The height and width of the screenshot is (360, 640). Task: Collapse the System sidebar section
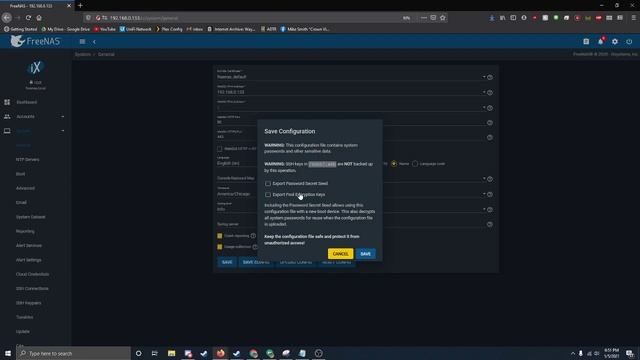35,131
